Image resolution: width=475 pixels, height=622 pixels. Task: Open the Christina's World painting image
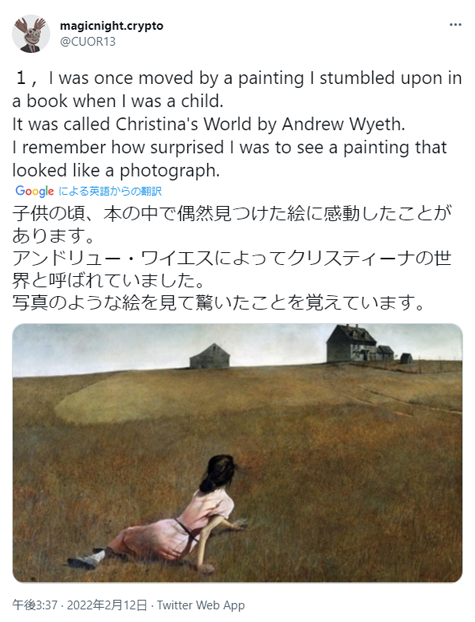[x=237, y=453]
